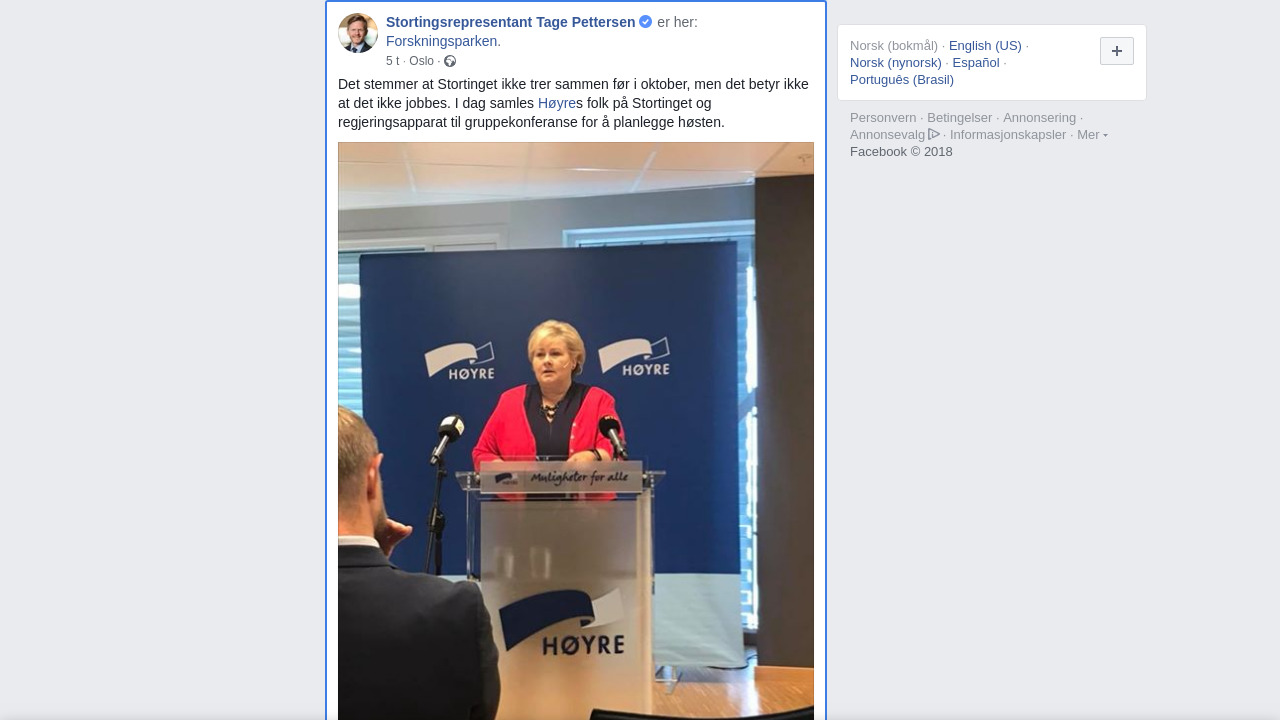Open the Forskningsparken location link
1280x720 pixels.
441,41
